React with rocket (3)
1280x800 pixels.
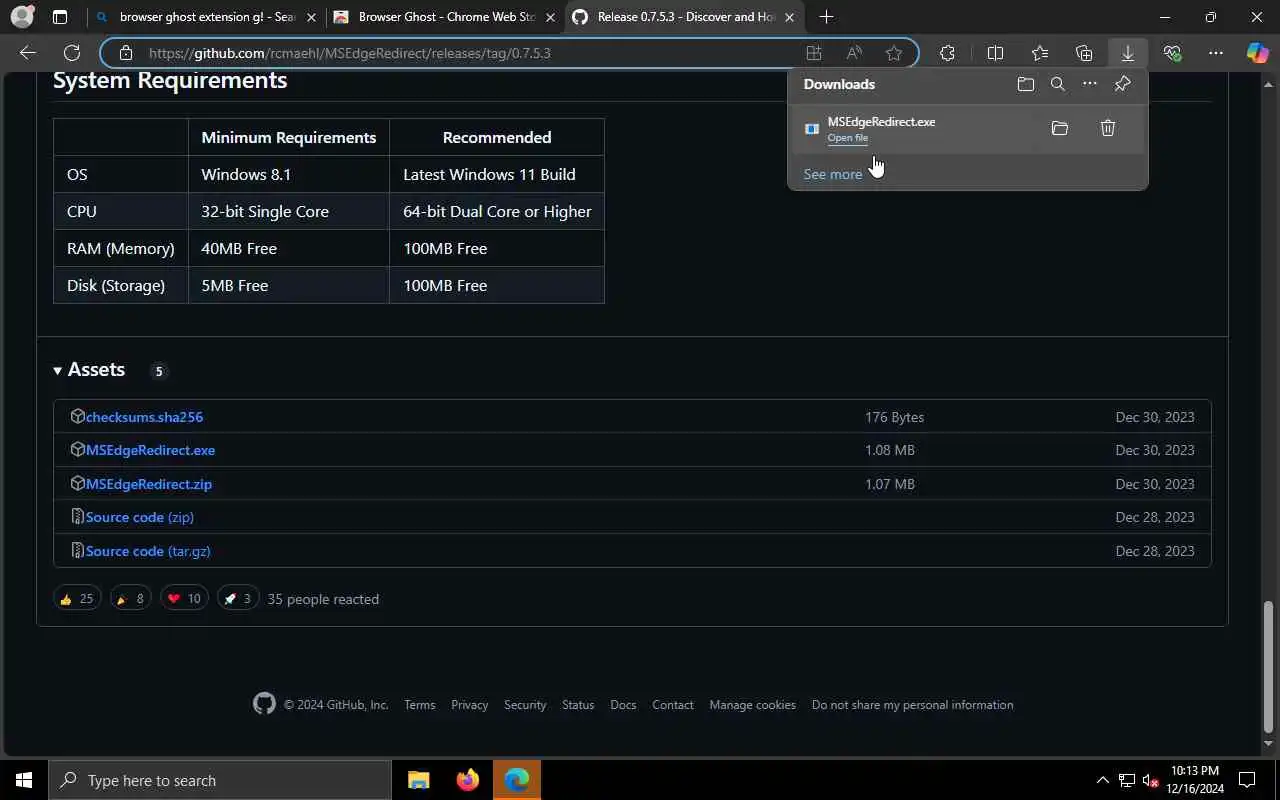tap(238, 599)
